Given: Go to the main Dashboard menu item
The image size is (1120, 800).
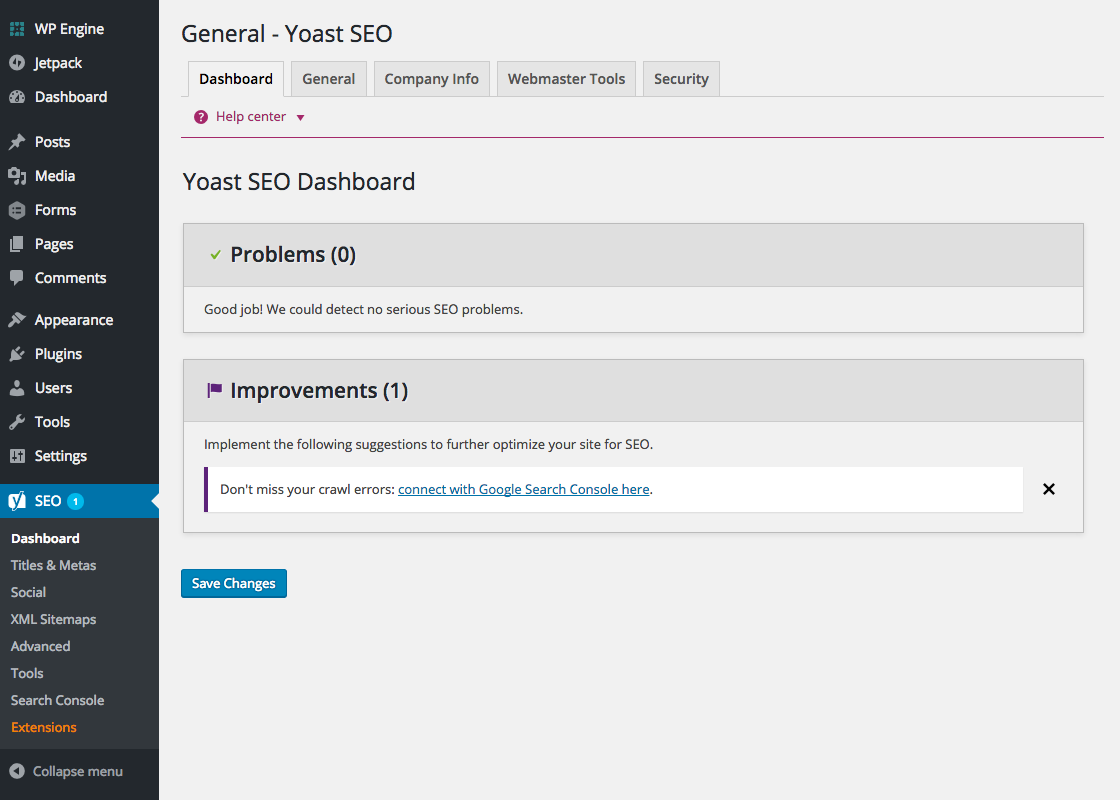Looking at the screenshot, I should tap(79, 97).
